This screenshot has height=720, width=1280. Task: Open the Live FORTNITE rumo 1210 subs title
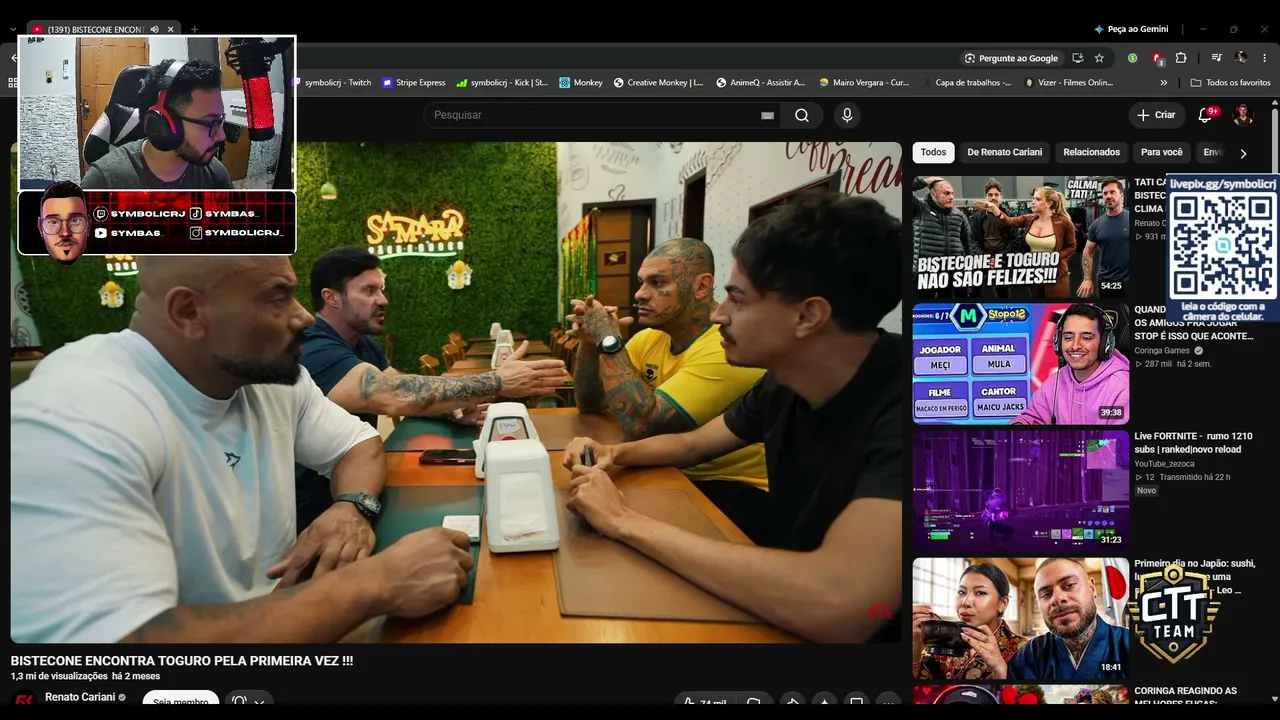[1193, 443]
